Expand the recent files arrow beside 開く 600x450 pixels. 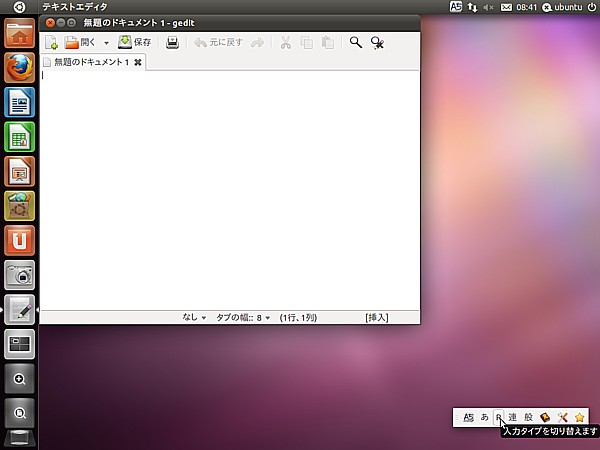pos(106,43)
